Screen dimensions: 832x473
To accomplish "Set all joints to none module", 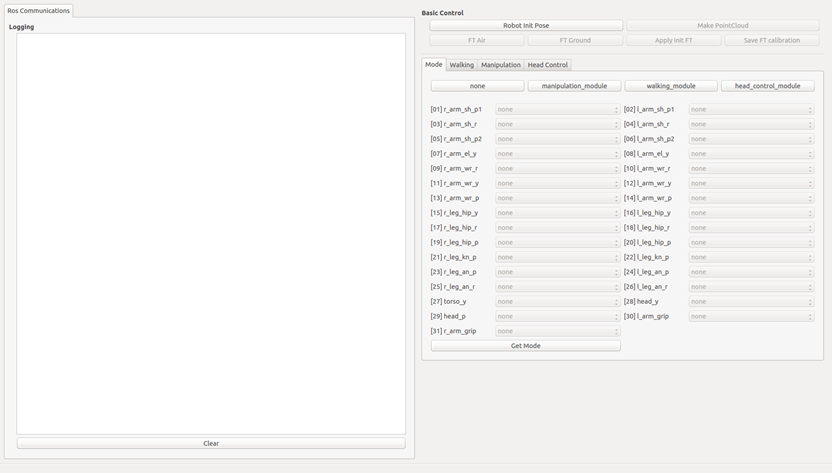I will click(477, 86).
